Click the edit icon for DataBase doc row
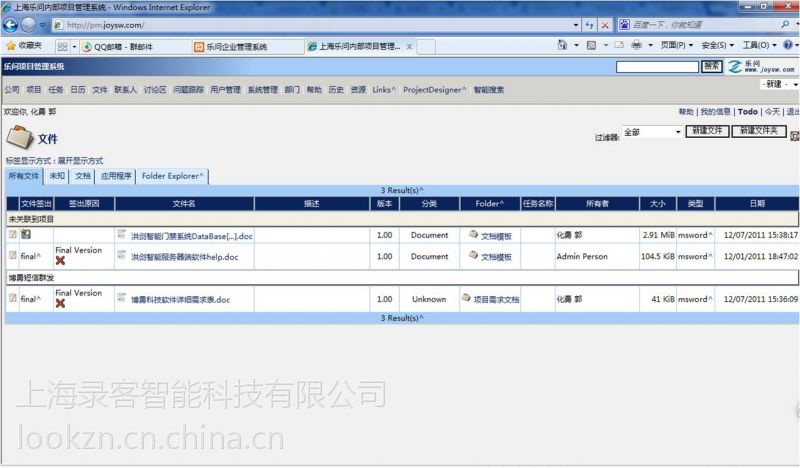 pos(13,235)
